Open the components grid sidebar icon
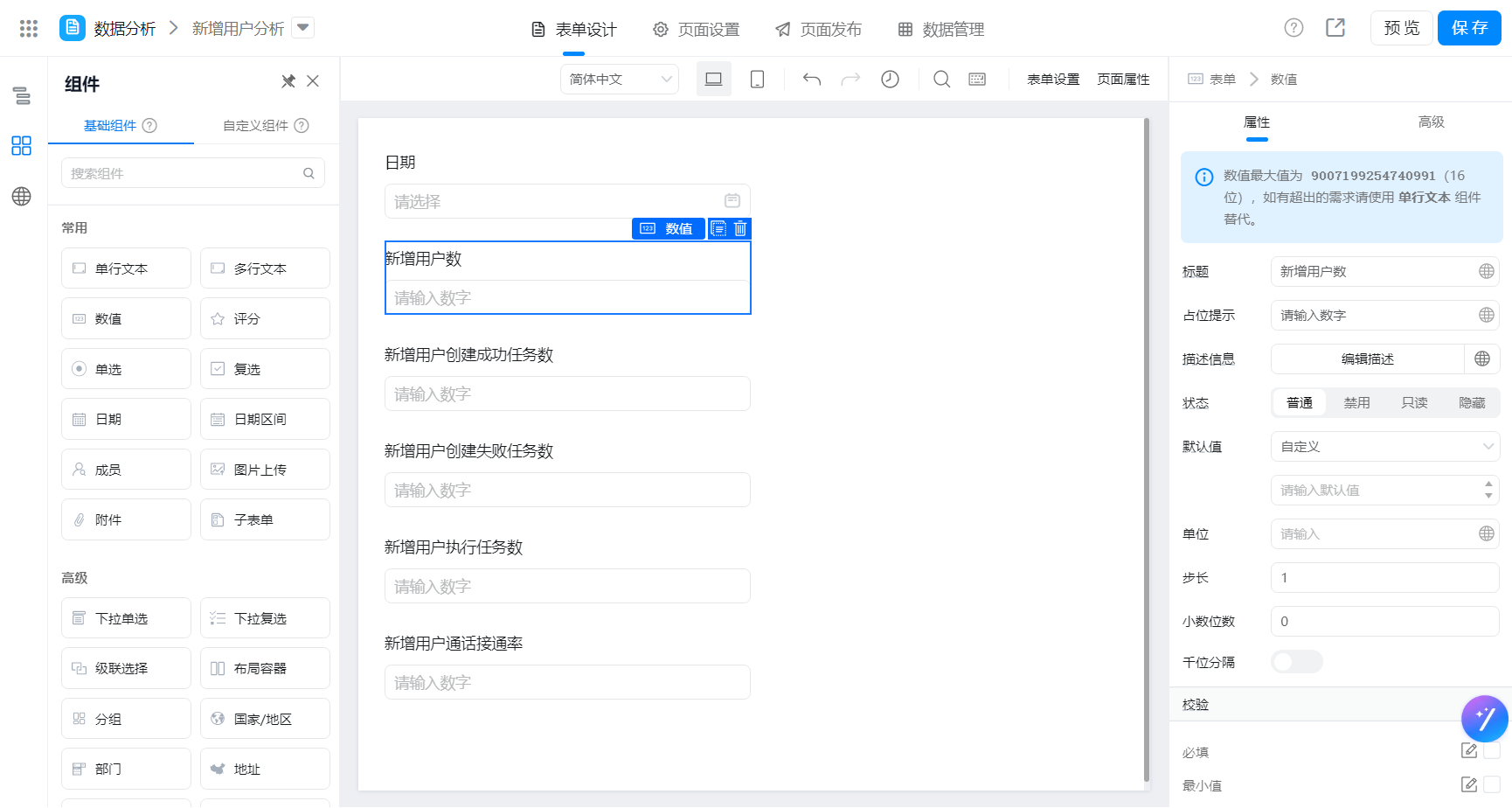The width and height of the screenshot is (1512, 808). 22,145
